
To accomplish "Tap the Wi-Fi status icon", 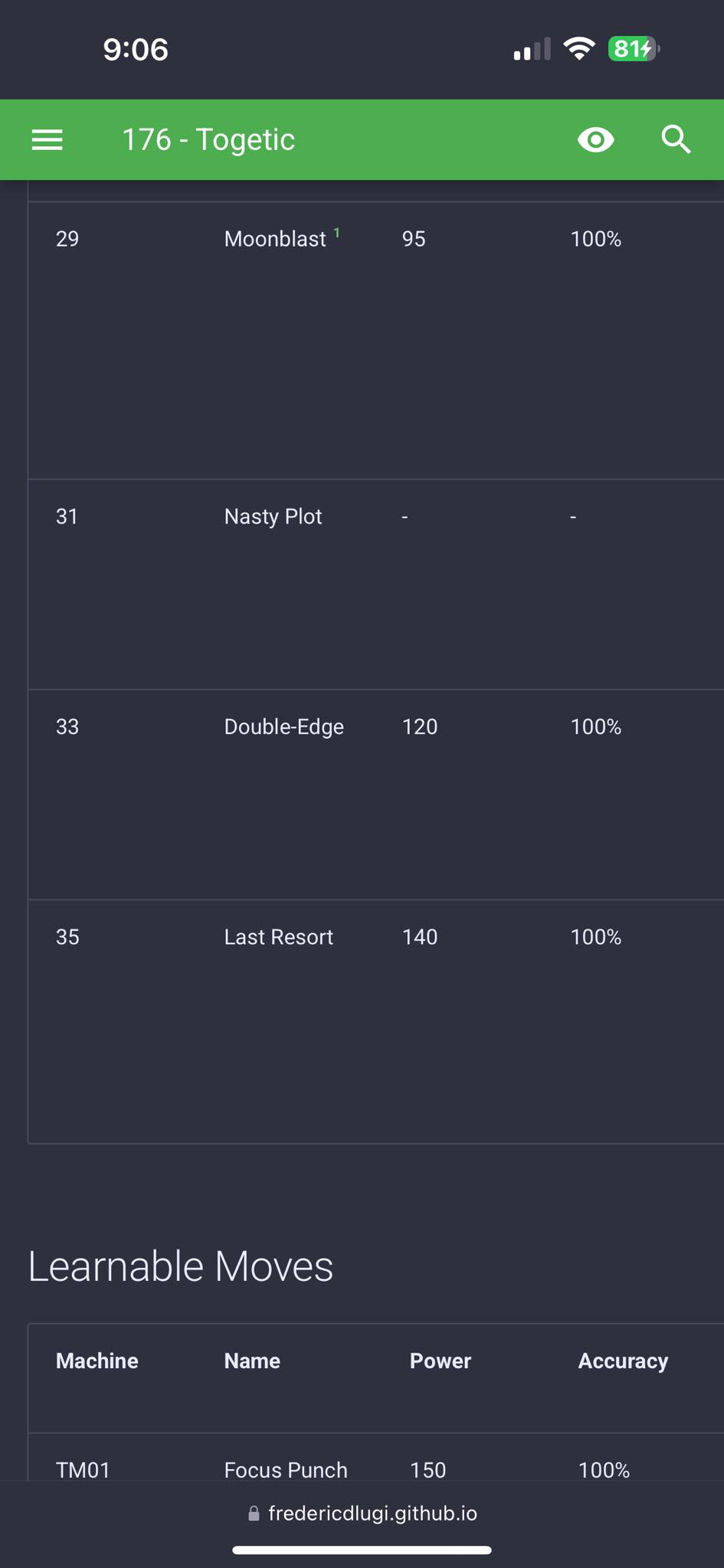I will [x=579, y=50].
